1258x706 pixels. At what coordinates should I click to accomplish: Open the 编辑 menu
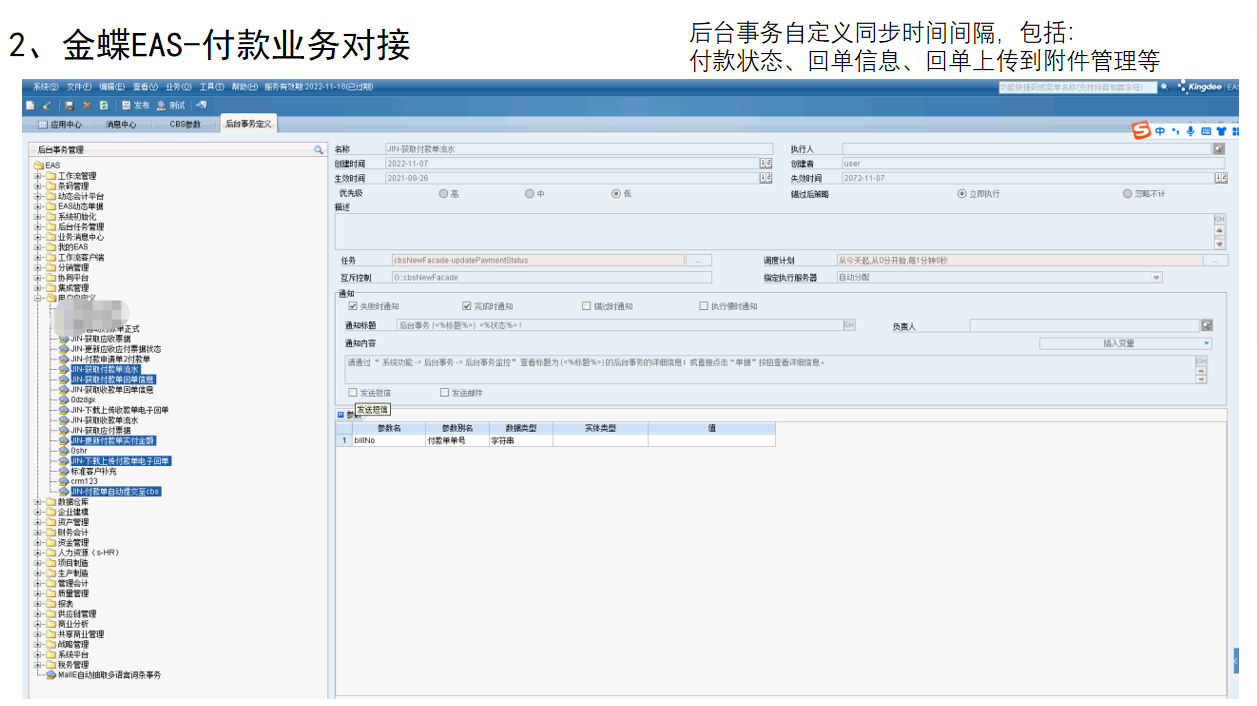pyautogui.click(x=112, y=87)
